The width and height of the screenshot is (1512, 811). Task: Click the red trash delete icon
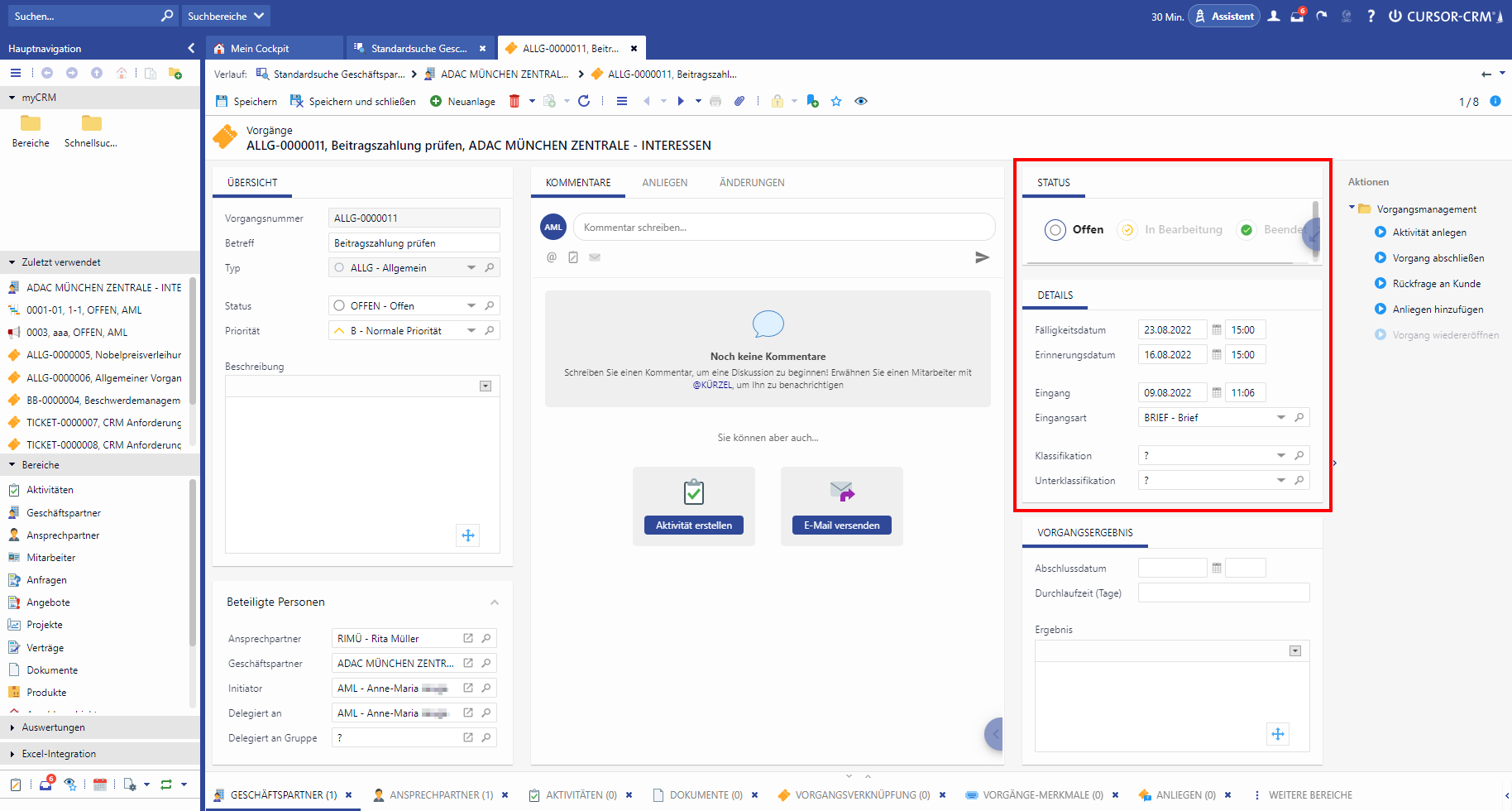pyautogui.click(x=514, y=101)
